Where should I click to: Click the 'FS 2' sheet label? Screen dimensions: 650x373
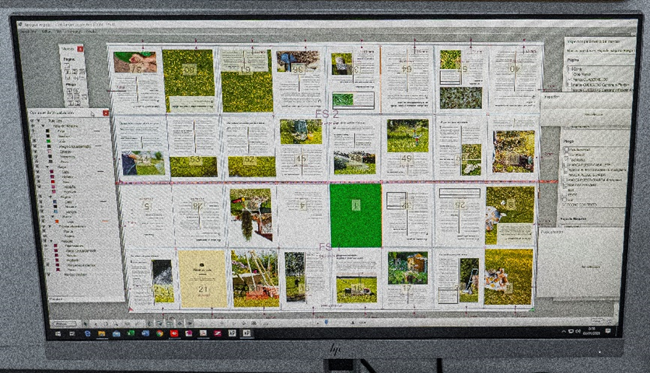tap(327, 114)
